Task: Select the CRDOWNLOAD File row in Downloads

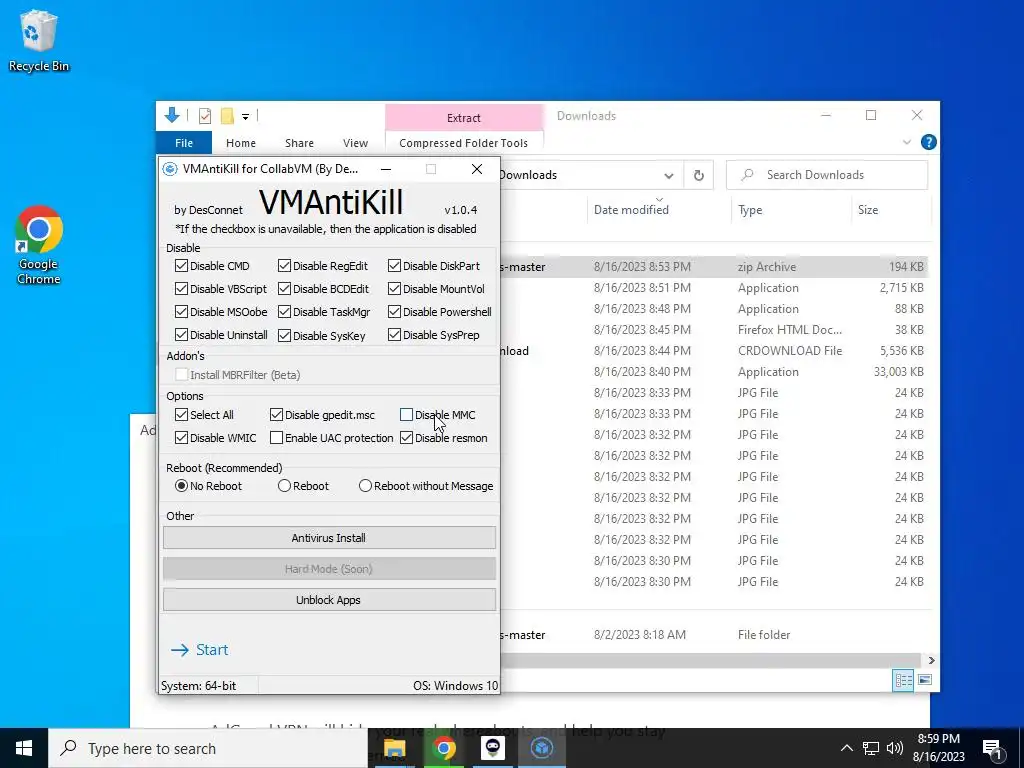Action: (x=715, y=351)
